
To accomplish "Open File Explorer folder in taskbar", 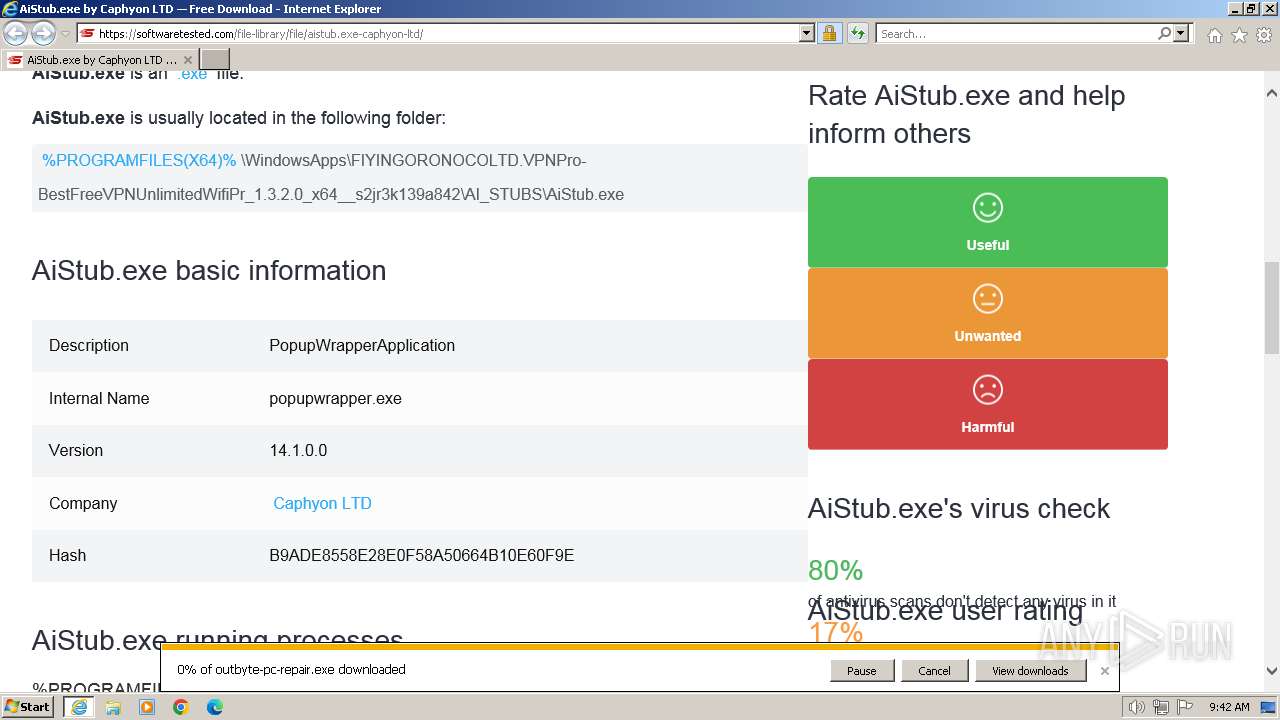I will coord(113,707).
